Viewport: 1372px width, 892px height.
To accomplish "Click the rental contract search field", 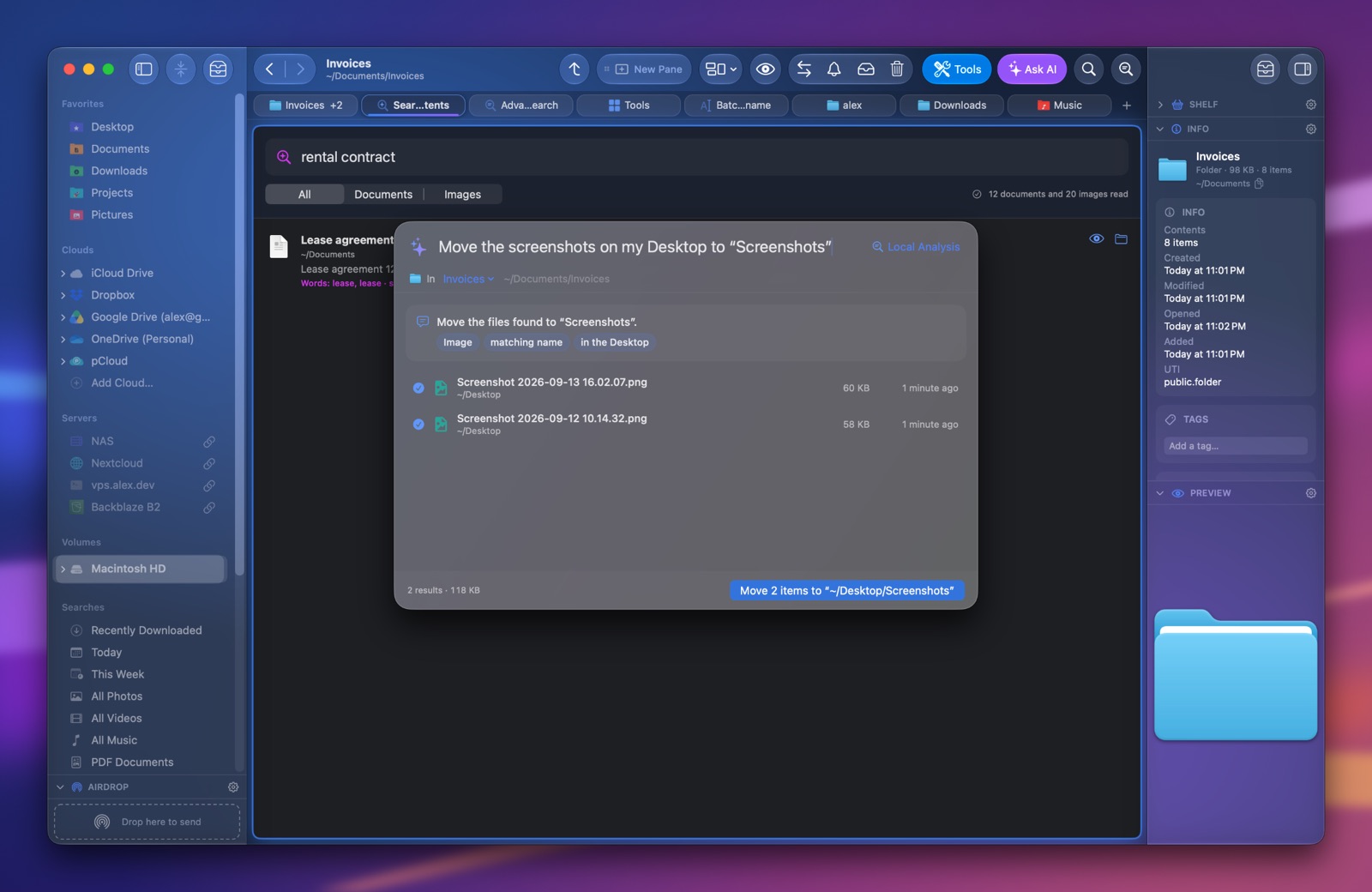I will 696,157.
